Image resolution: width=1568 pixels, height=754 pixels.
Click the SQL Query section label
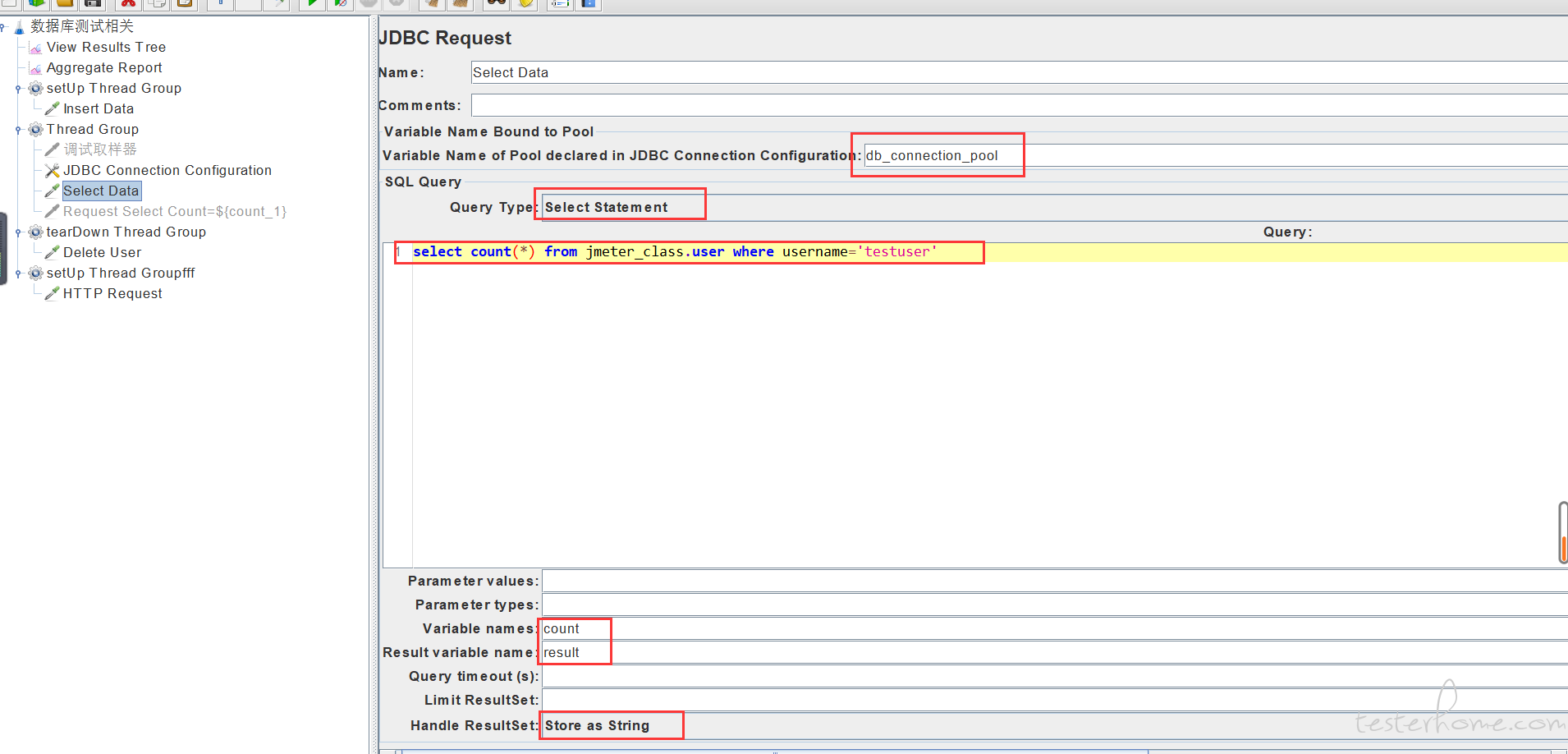click(423, 182)
